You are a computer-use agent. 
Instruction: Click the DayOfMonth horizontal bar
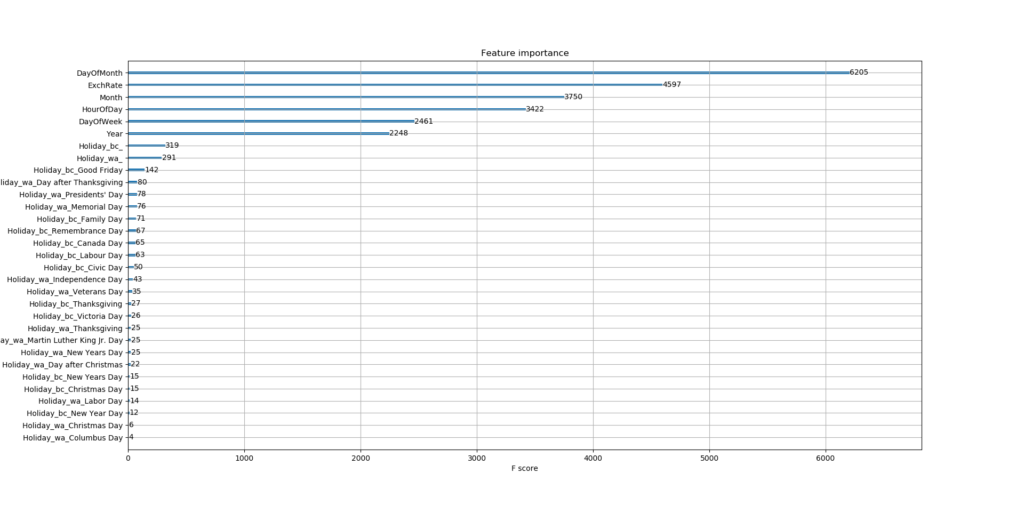[488, 73]
